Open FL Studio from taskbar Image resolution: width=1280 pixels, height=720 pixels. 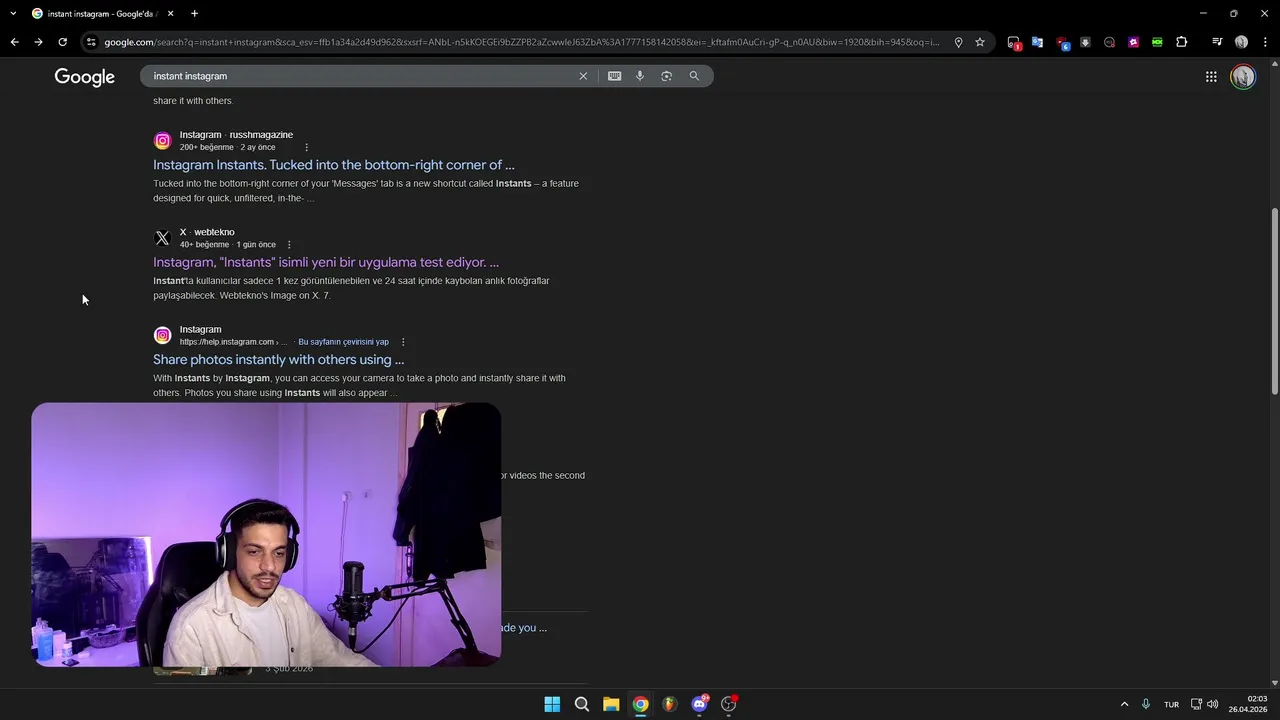point(670,704)
